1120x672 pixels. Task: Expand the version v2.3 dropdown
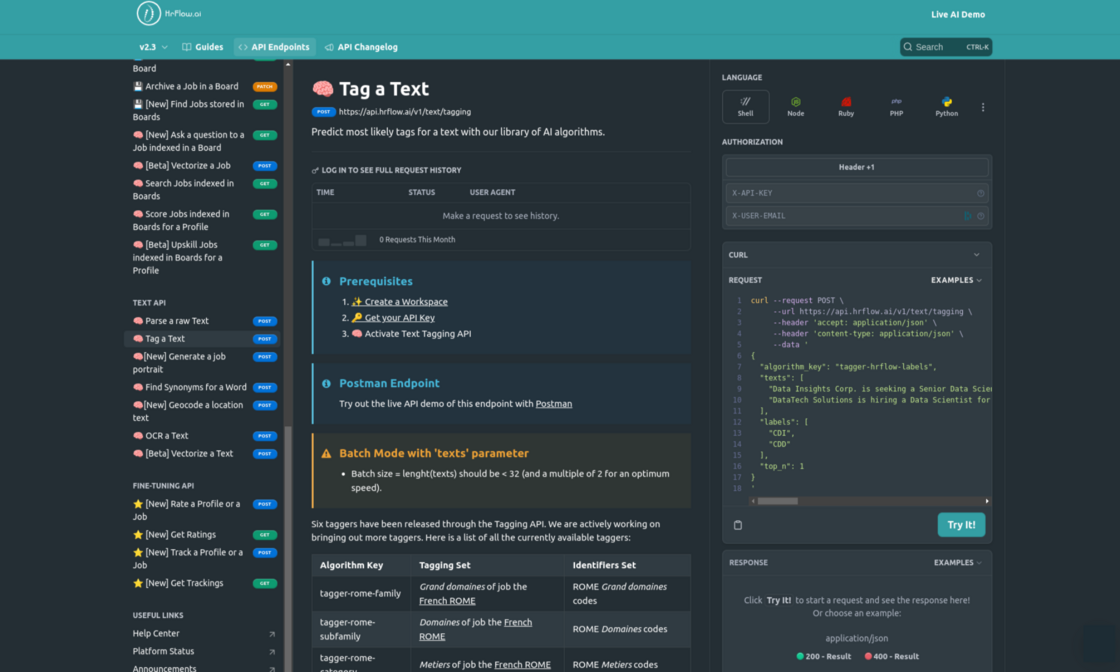149,46
